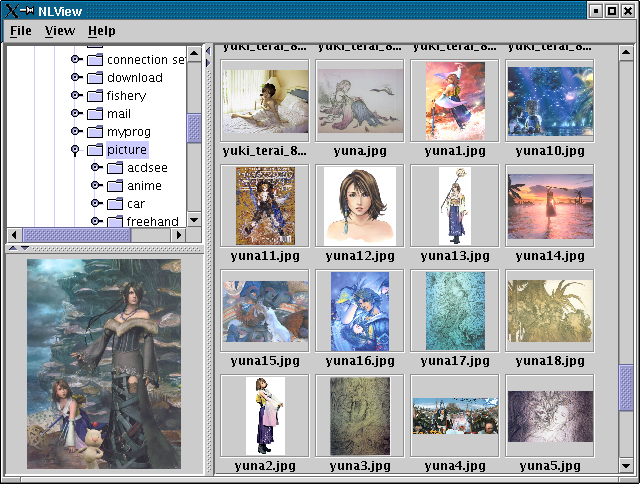Click the tree horizontal scrollbar right arrow
The image size is (640, 484).
click(179, 234)
